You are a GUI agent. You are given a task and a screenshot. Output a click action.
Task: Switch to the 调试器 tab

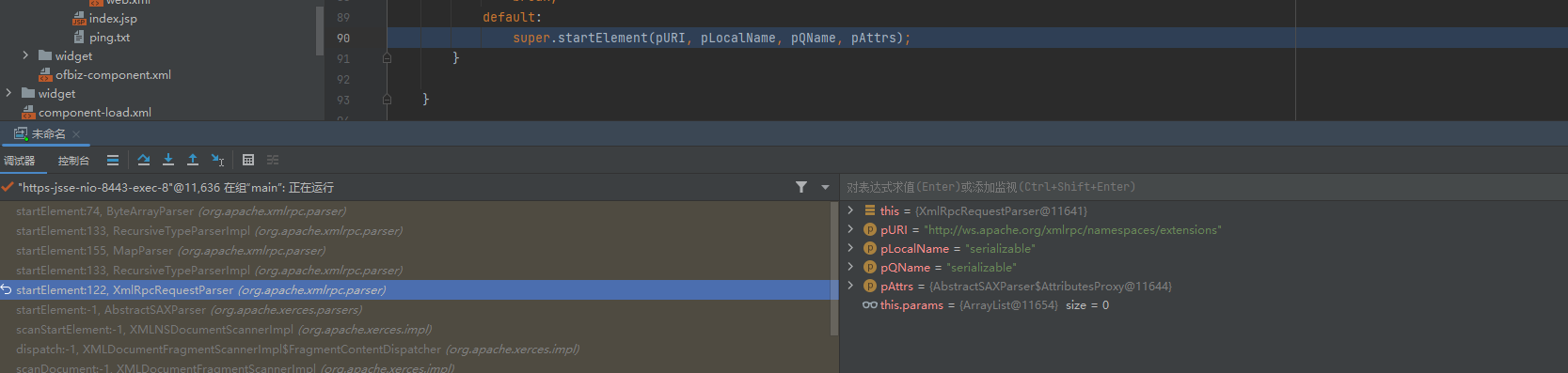tap(20, 161)
